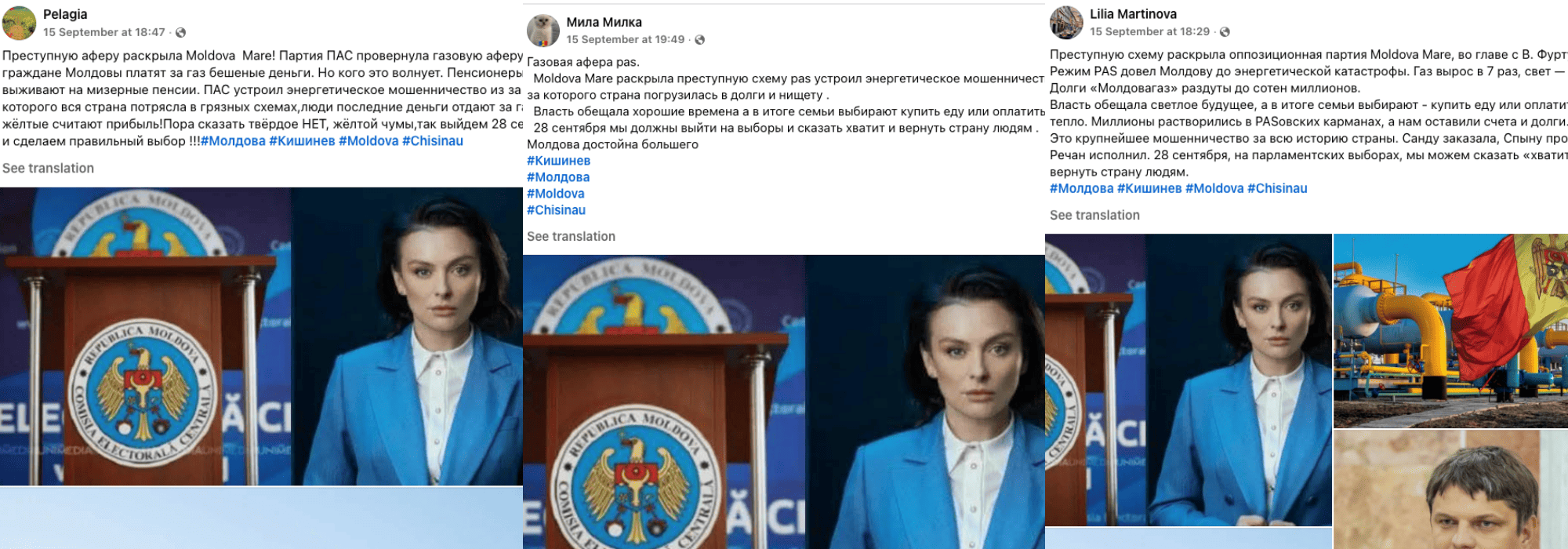Open the #Chisinau hashtag in Pelagia's post
1568x549 pixels.
tap(433, 141)
